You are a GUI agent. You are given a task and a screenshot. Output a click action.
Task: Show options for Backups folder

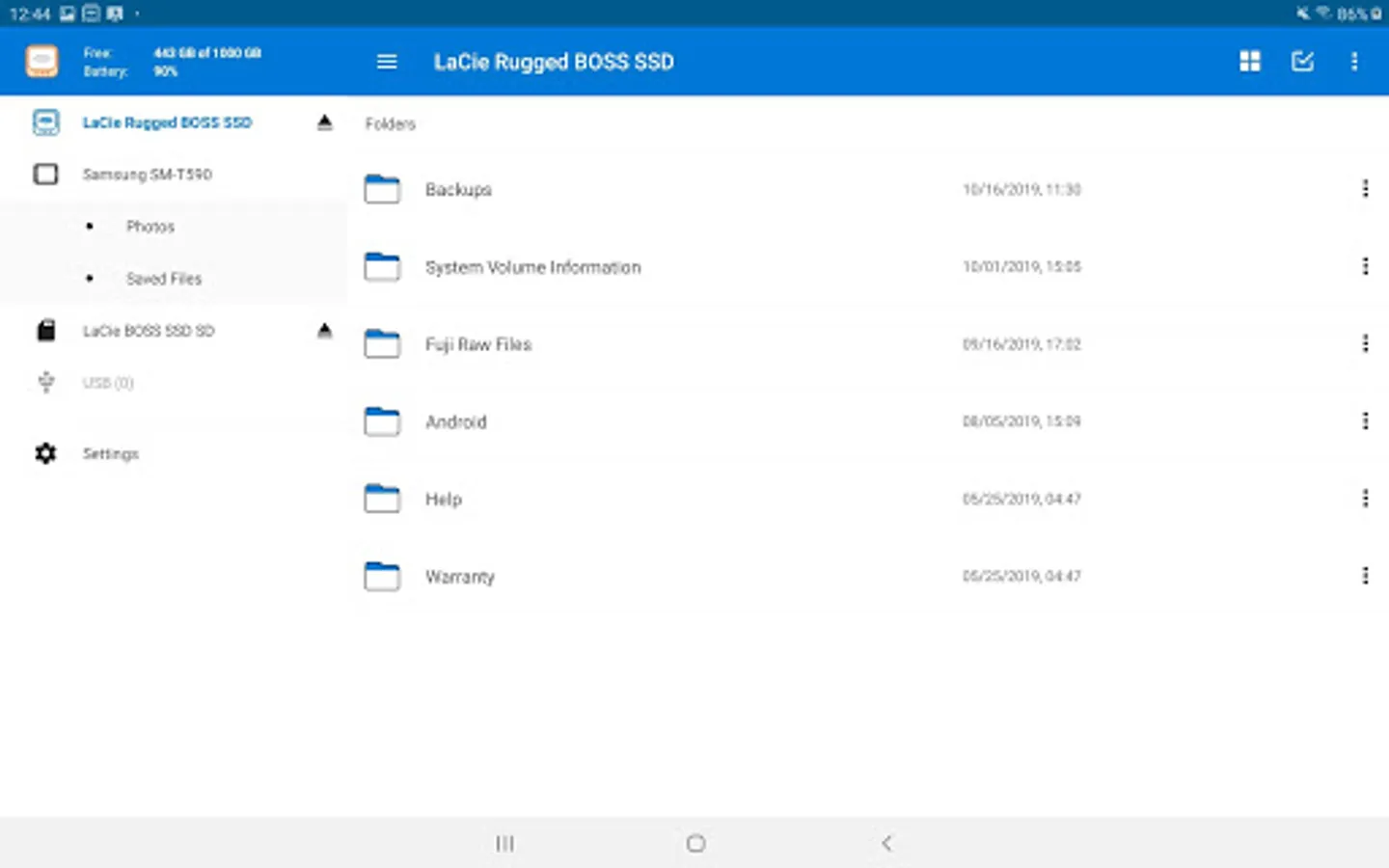point(1365,189)
